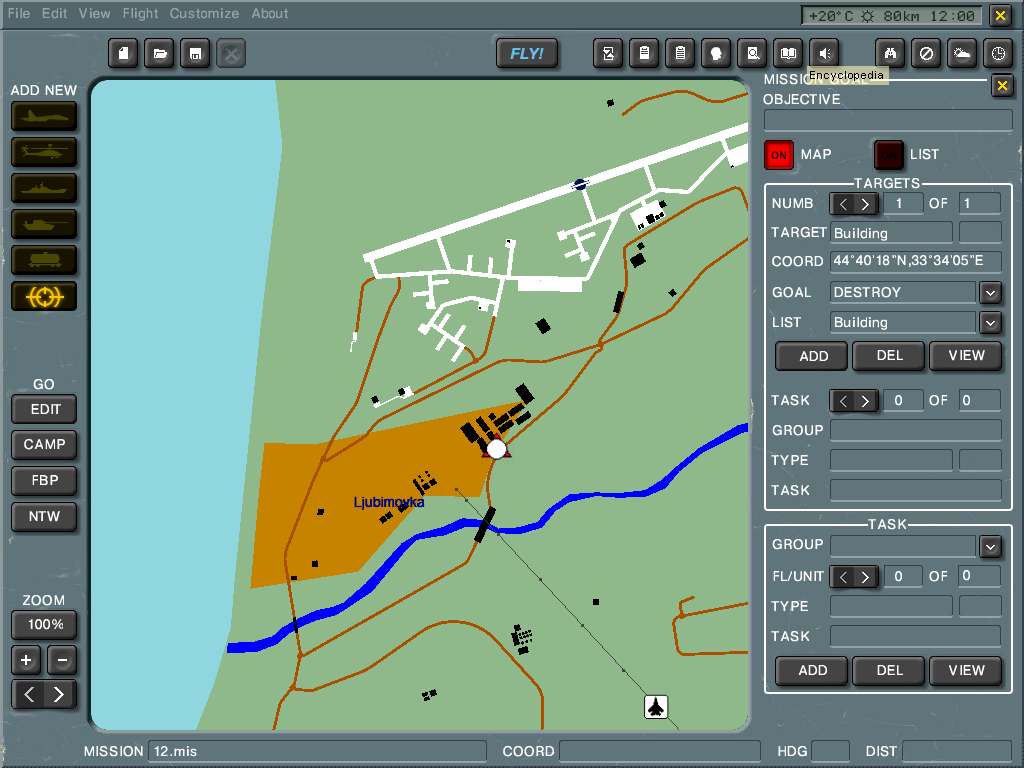Screen dimensions: 1024x768
Task: Open the Flight menu
Action: point(140,13)
